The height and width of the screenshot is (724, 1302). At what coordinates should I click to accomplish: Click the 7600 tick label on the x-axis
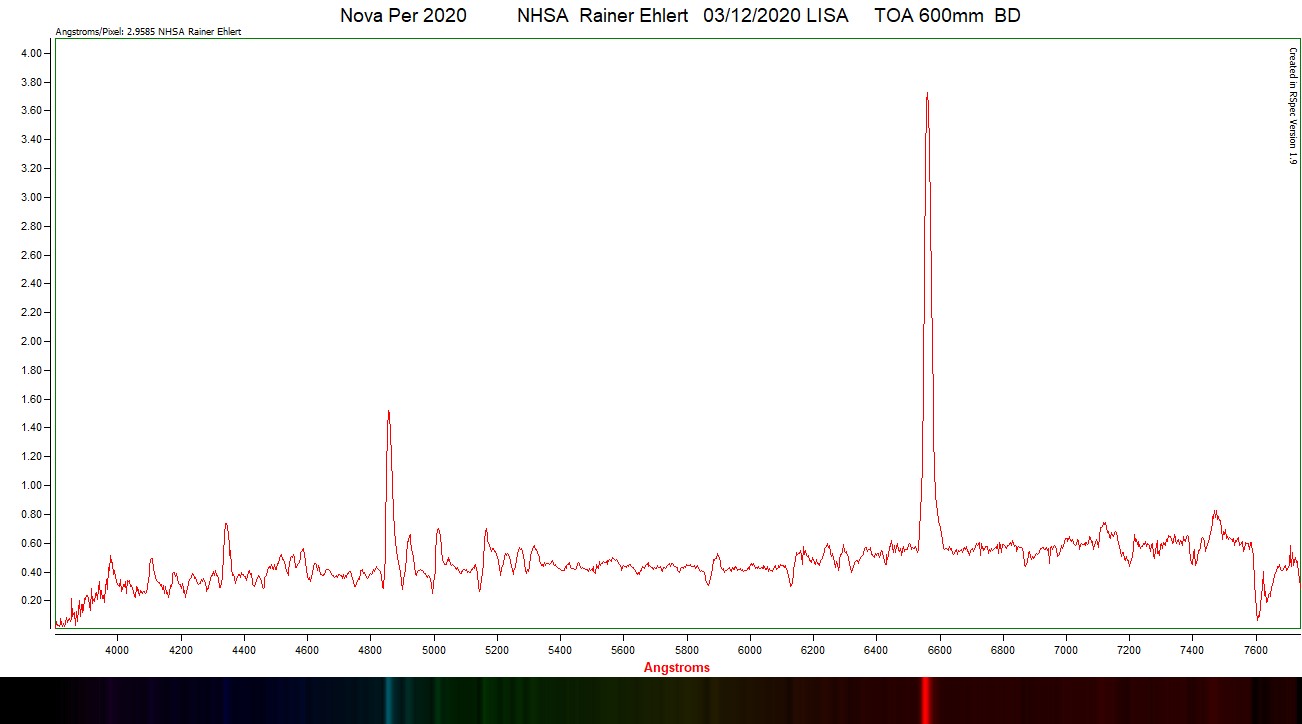[x=1256, y=649]
